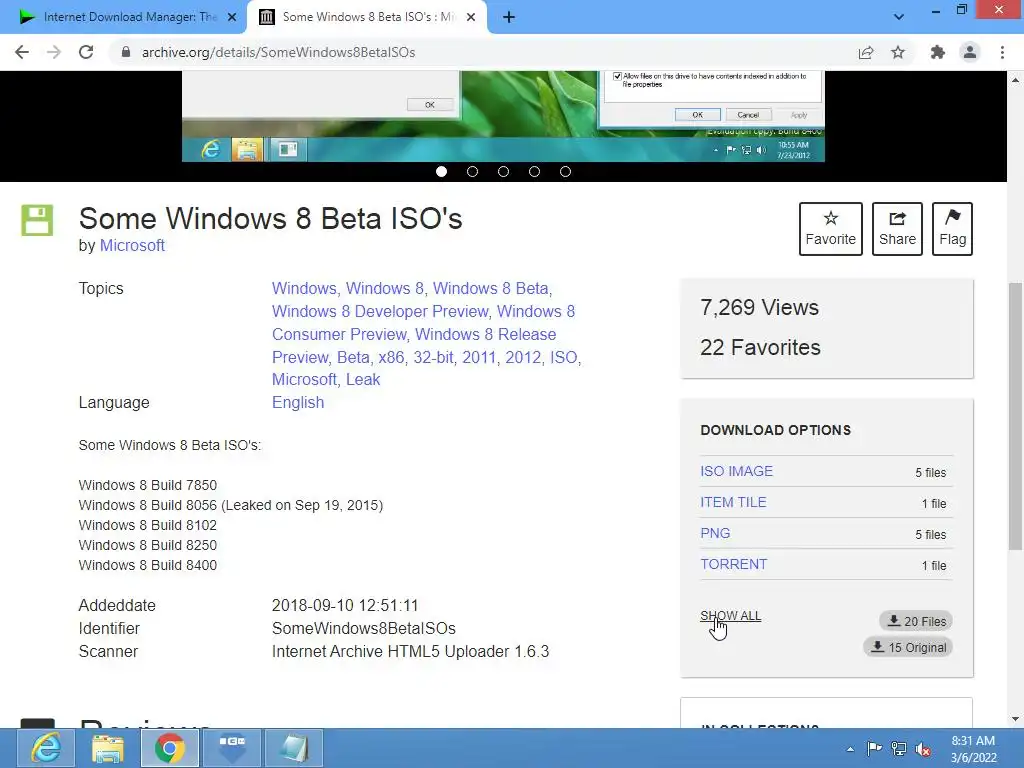Click the 7,269 Views text
The image size is (1024, 768).
coord(759,308)
